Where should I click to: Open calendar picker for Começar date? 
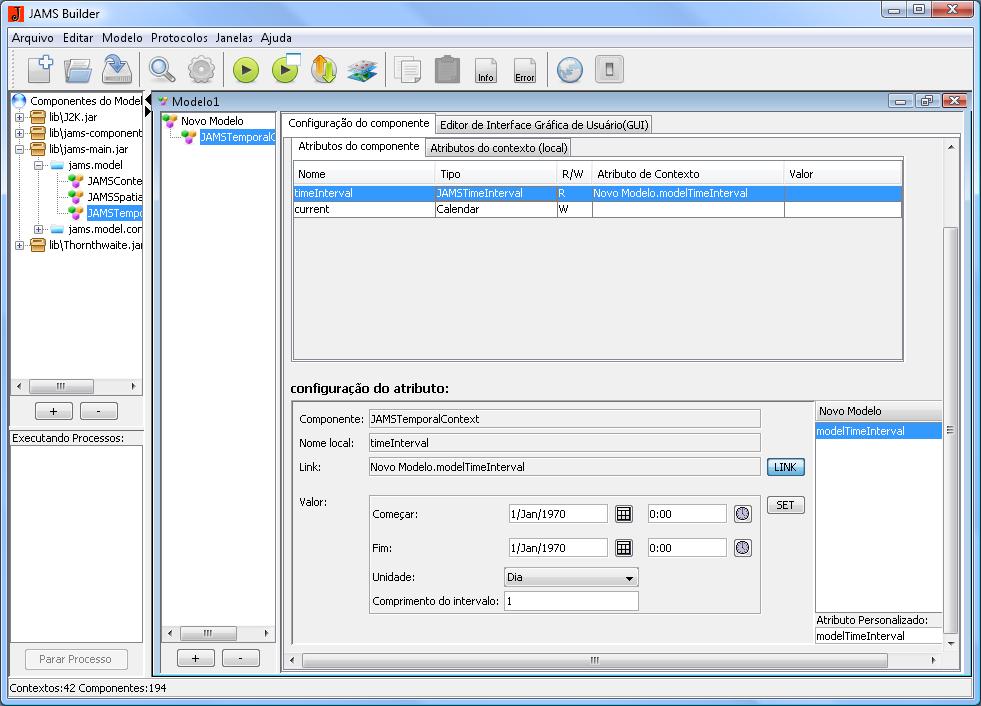(623, 513)
